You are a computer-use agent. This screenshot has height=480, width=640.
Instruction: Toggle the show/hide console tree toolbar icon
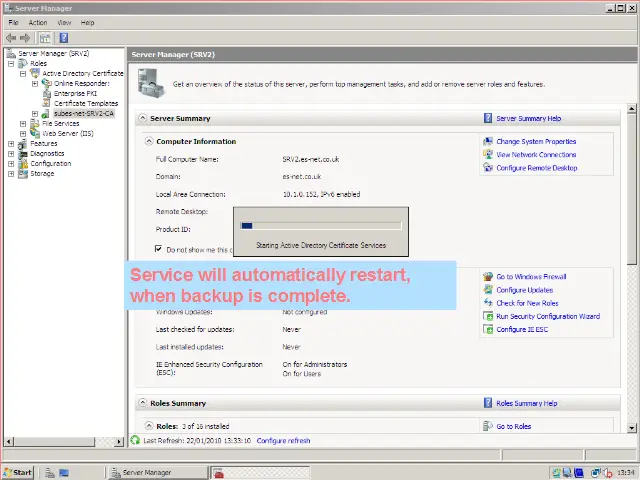(45, 38)
